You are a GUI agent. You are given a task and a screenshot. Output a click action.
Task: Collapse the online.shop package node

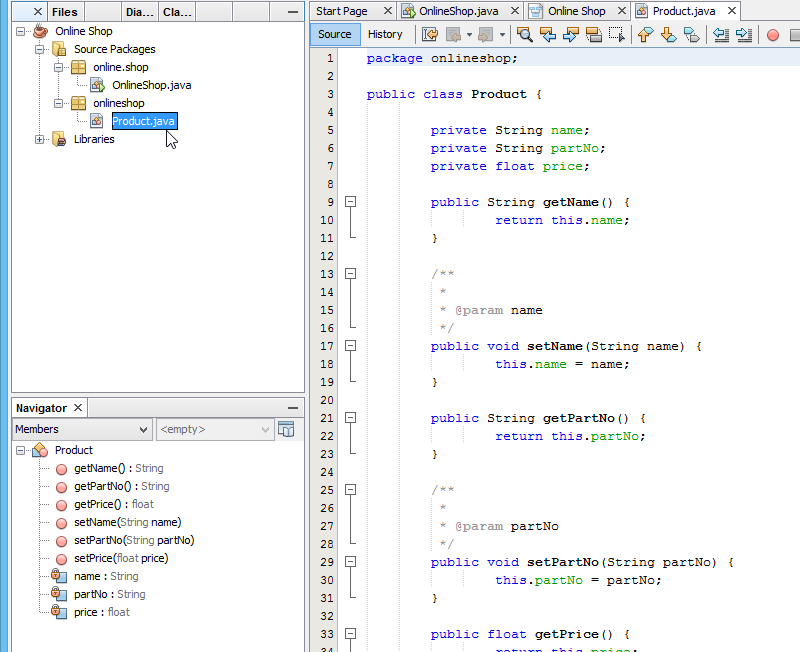tap(58, 67)
